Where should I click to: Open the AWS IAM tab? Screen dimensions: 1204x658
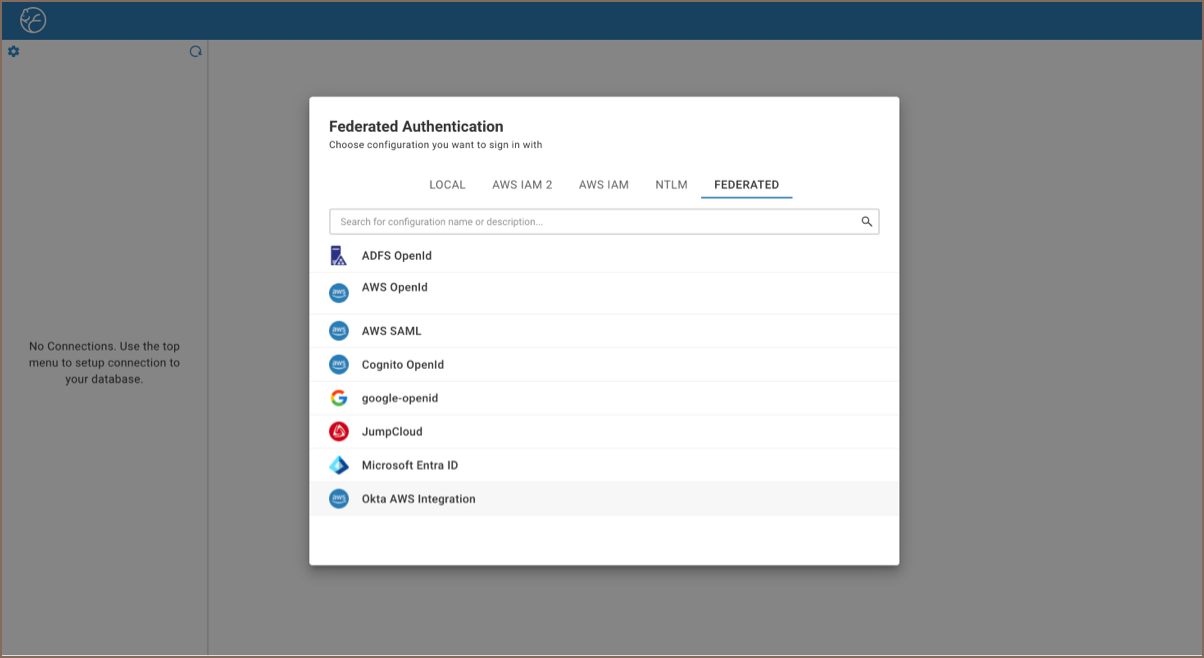pyautogui.click(x=604, y=185)
